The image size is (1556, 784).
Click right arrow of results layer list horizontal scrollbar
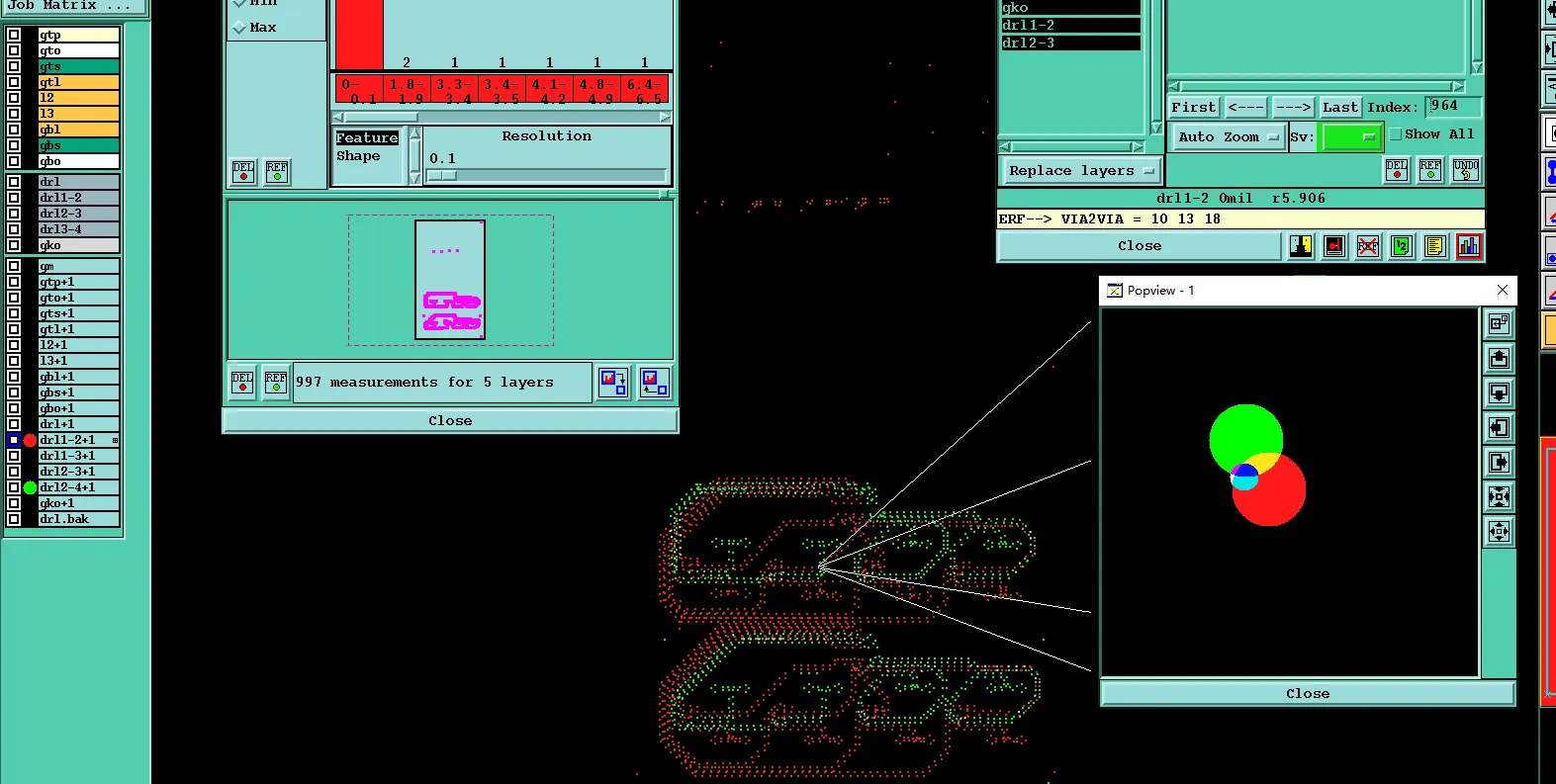tap(1138, 147)
